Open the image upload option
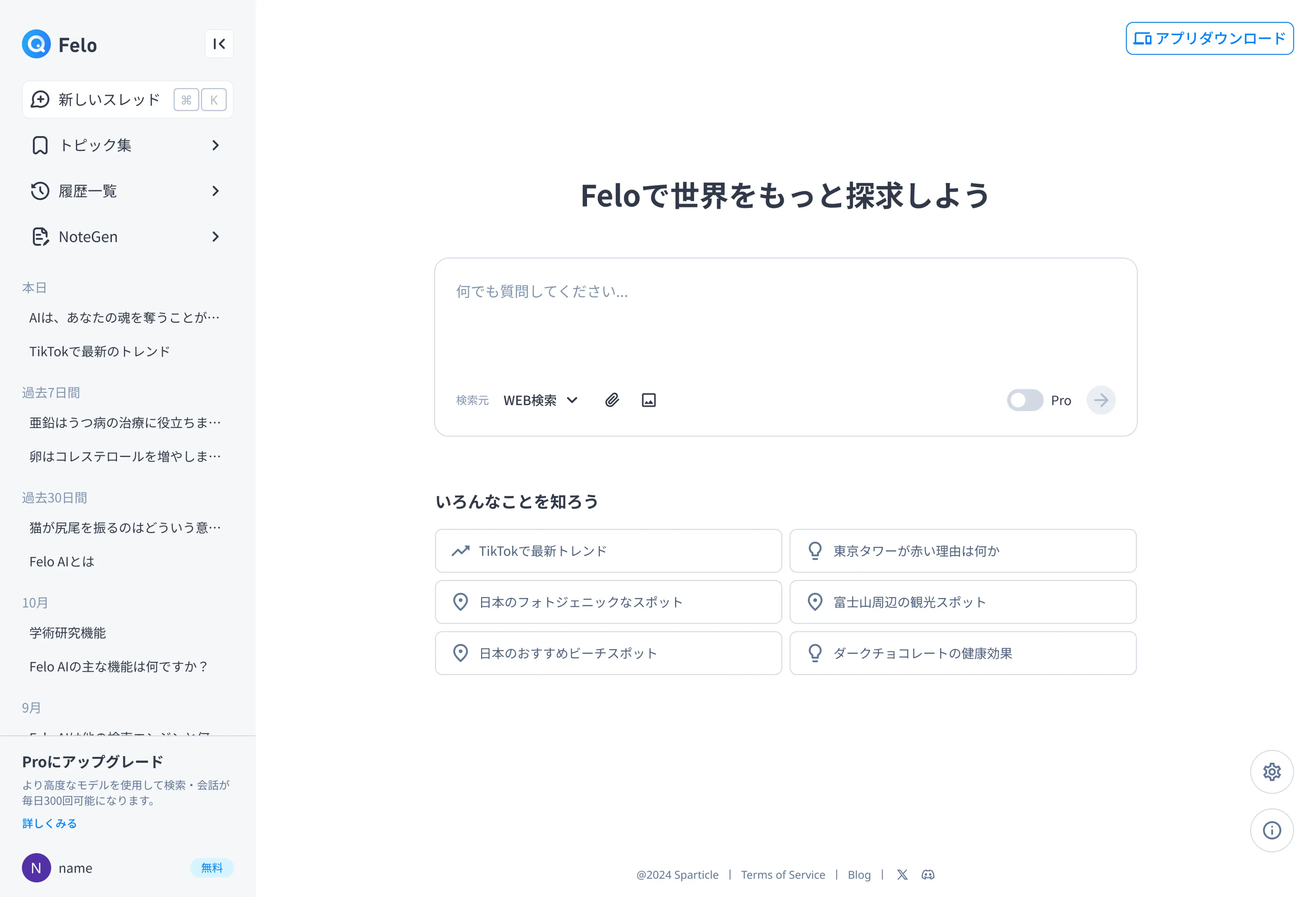The image size is (1316, 897). 648,400
